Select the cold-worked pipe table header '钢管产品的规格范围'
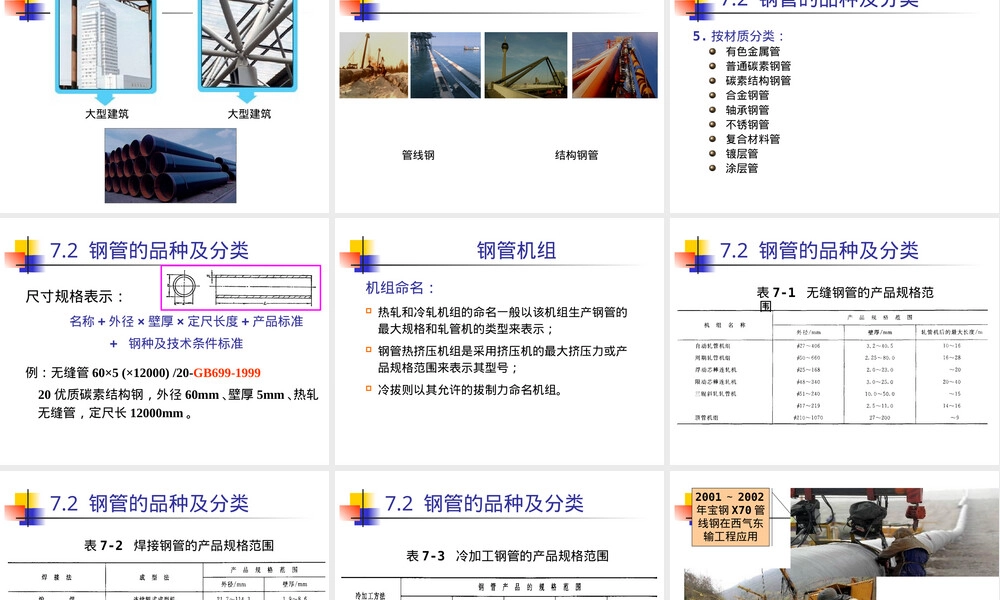 [529, 587]
